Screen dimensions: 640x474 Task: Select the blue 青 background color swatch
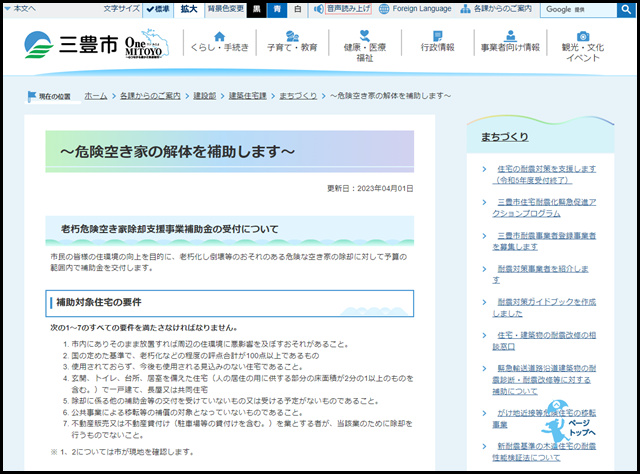click(277, 9)
